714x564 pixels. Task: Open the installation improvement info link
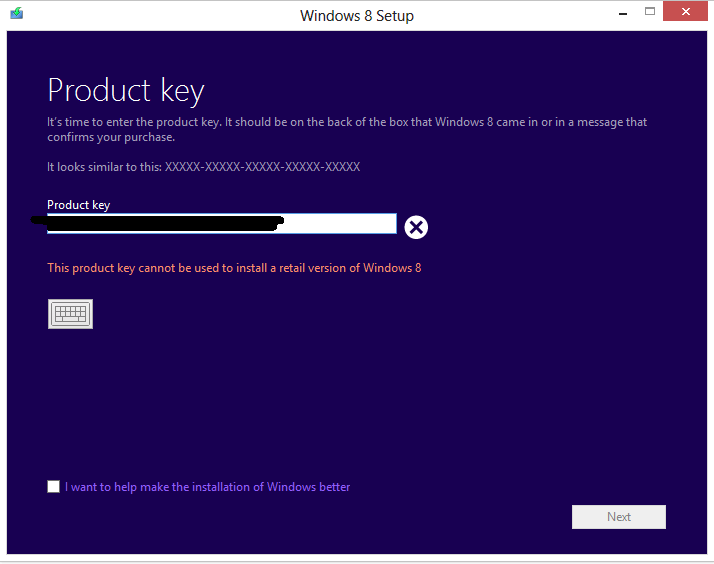tap(208, 487)
